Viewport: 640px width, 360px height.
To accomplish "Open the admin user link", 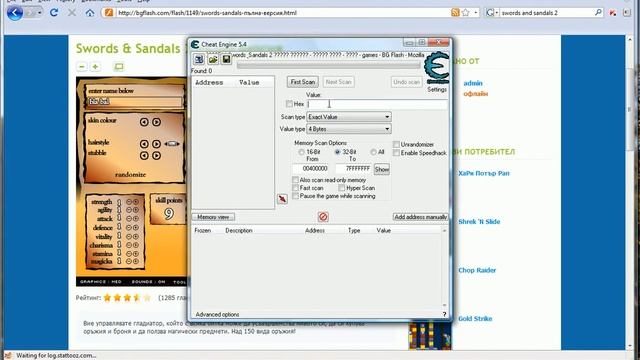I will [473, 83].
